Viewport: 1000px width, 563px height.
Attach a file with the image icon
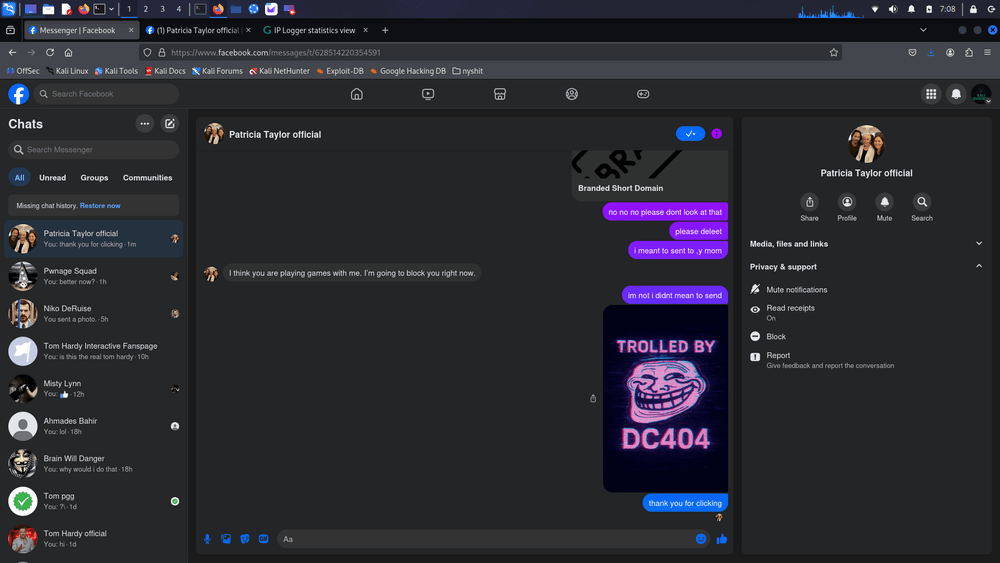point(226,539)
